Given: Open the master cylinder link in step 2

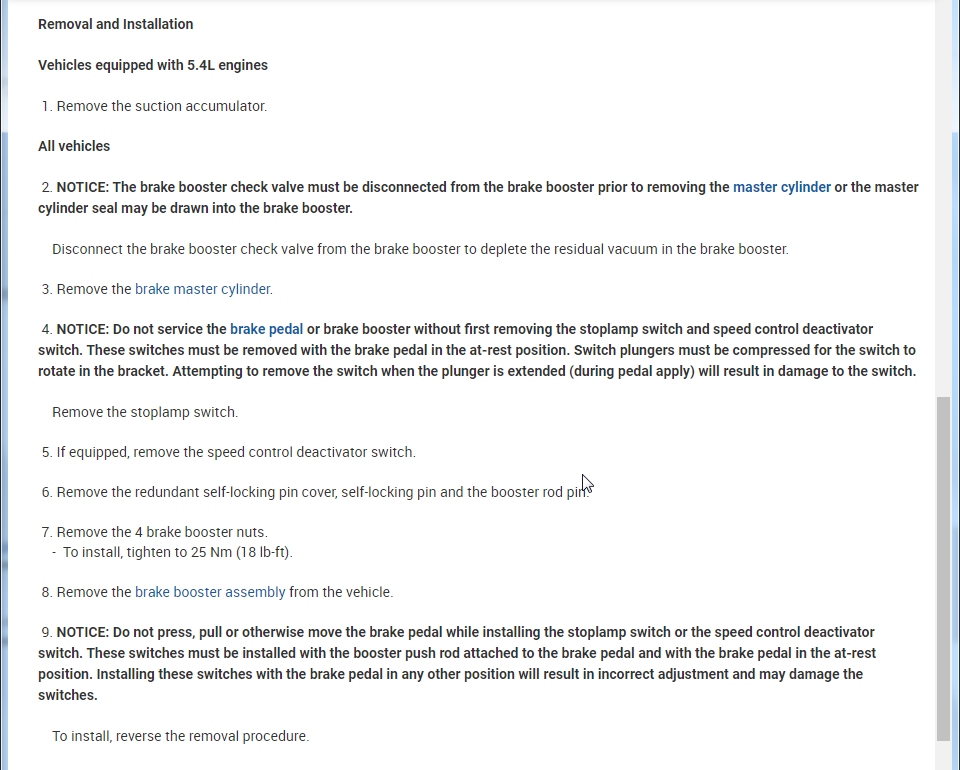Looking at the screenshot, I should tap(781, 187).
